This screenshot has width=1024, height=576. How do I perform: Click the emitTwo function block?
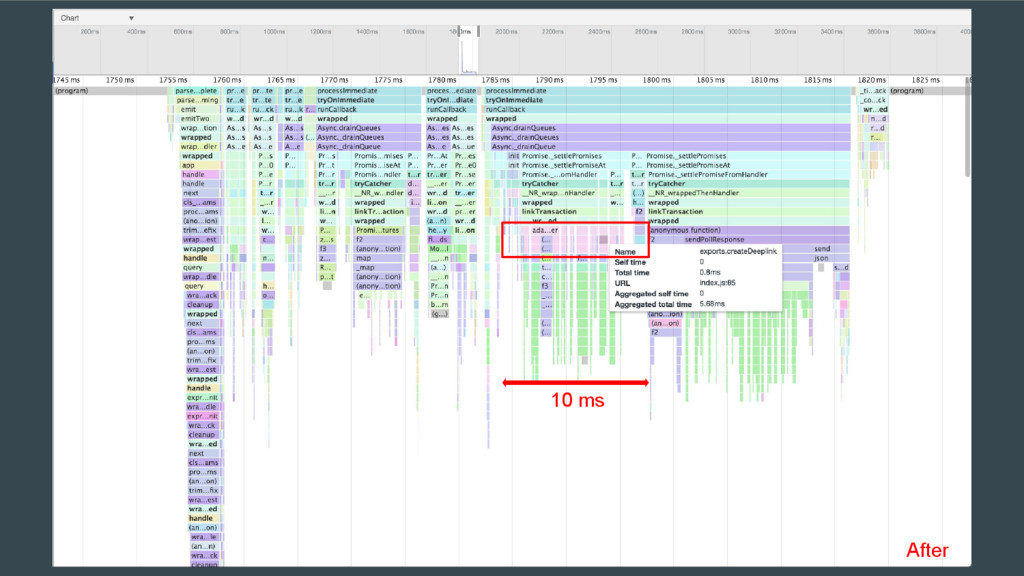[198, 119]
